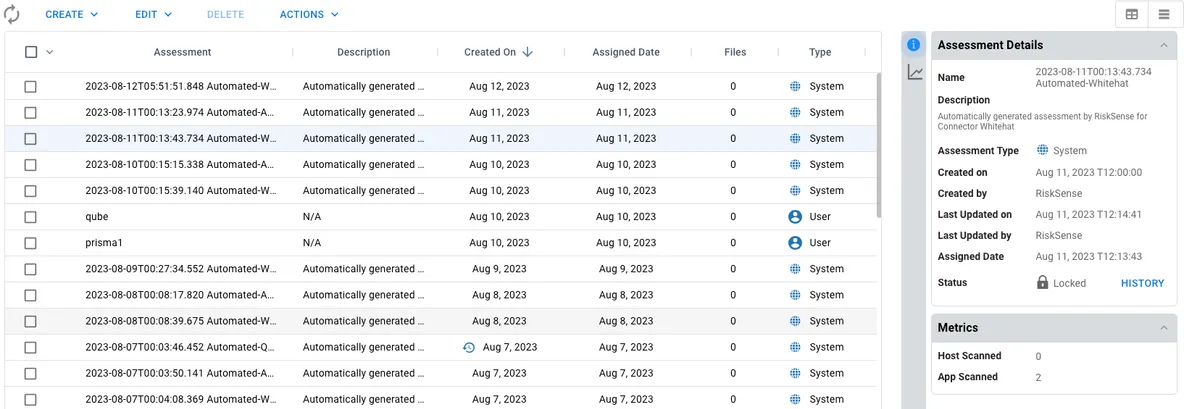Image resolution: width=1184 pixels, height=409 pixels.
Task: Click Created On date Aug 12, 2023
Action: [x=499, y=87]
